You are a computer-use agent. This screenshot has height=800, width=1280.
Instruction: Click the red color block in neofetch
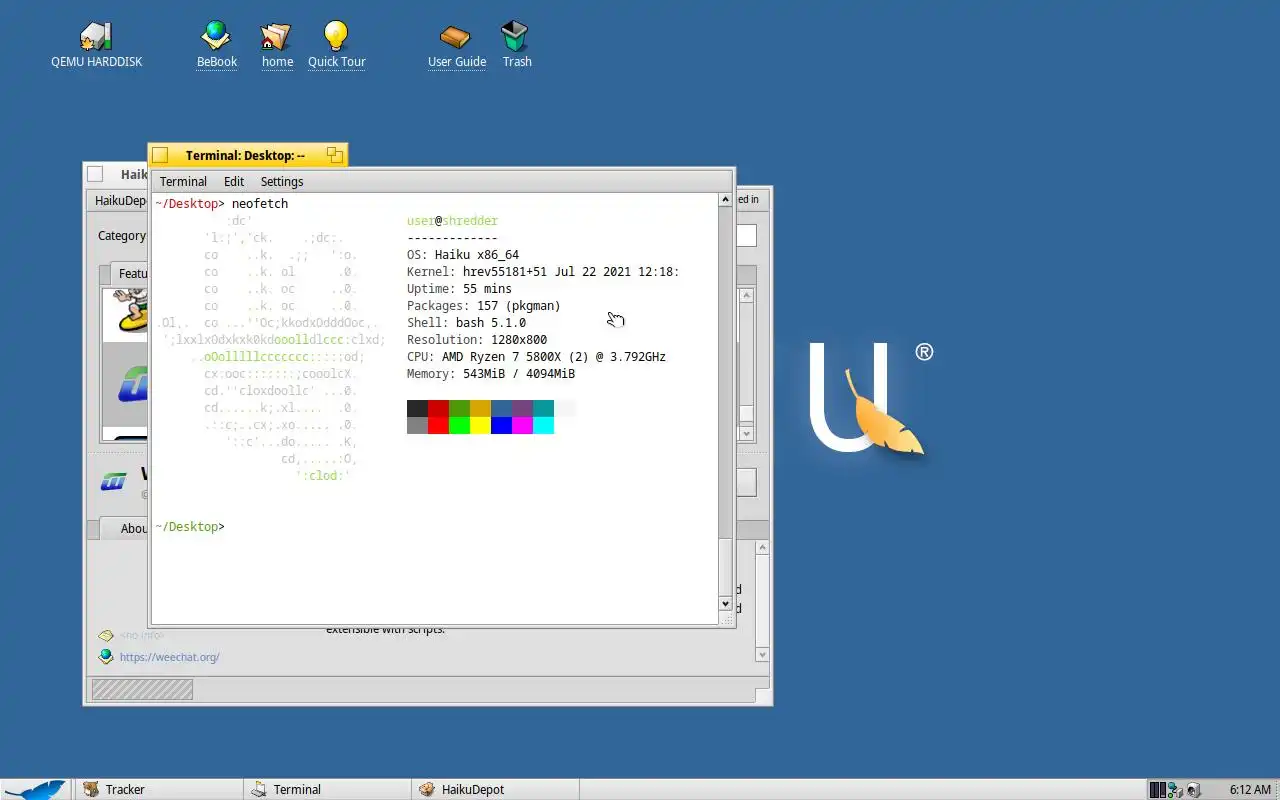(438, 408)
